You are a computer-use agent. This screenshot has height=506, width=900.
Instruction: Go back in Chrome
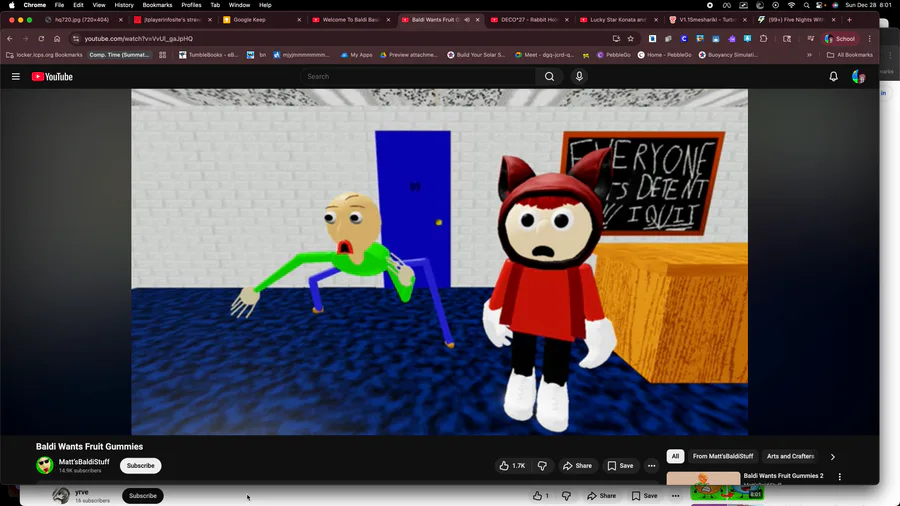click(x=10, y=38)
